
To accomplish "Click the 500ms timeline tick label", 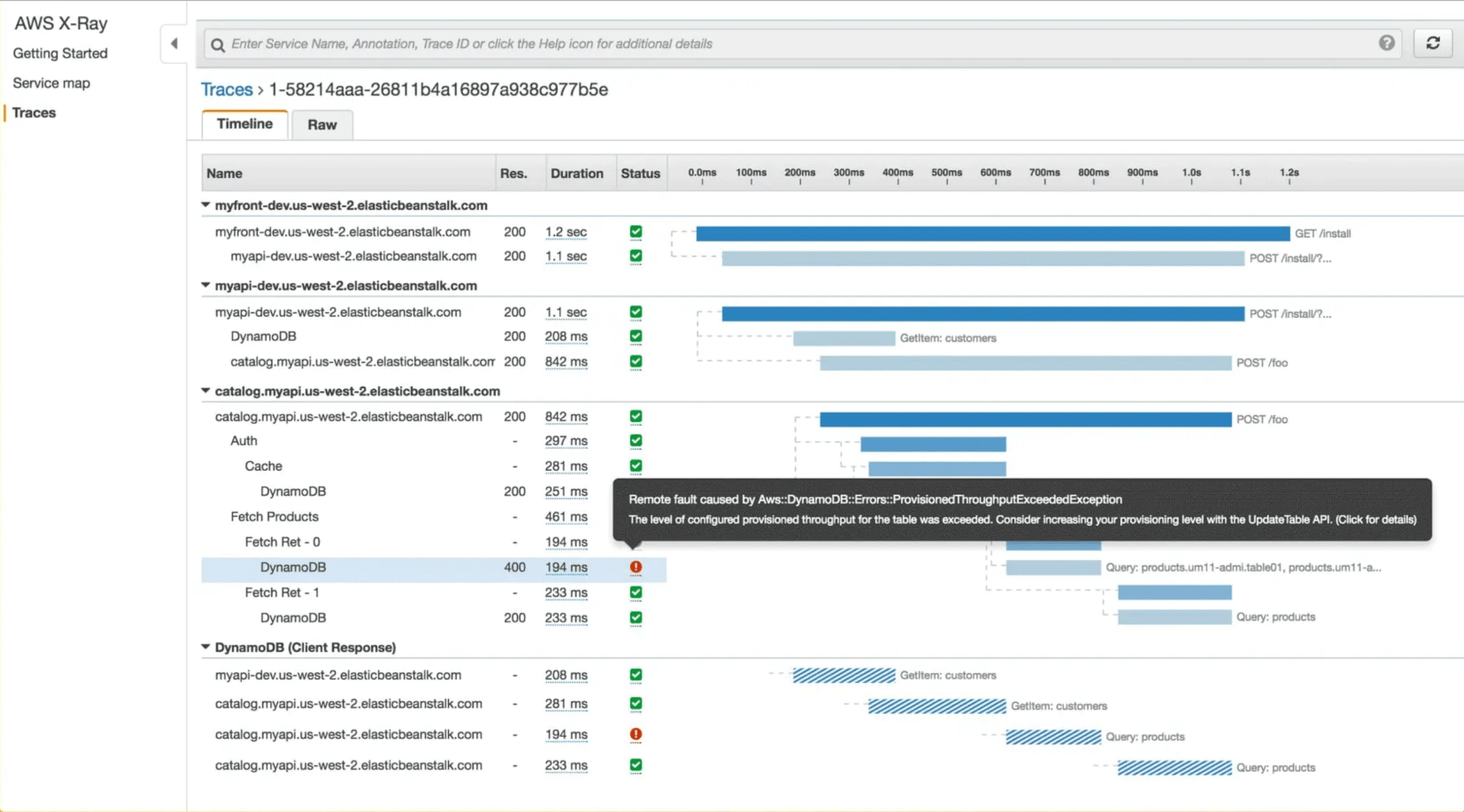I will 947,173.
